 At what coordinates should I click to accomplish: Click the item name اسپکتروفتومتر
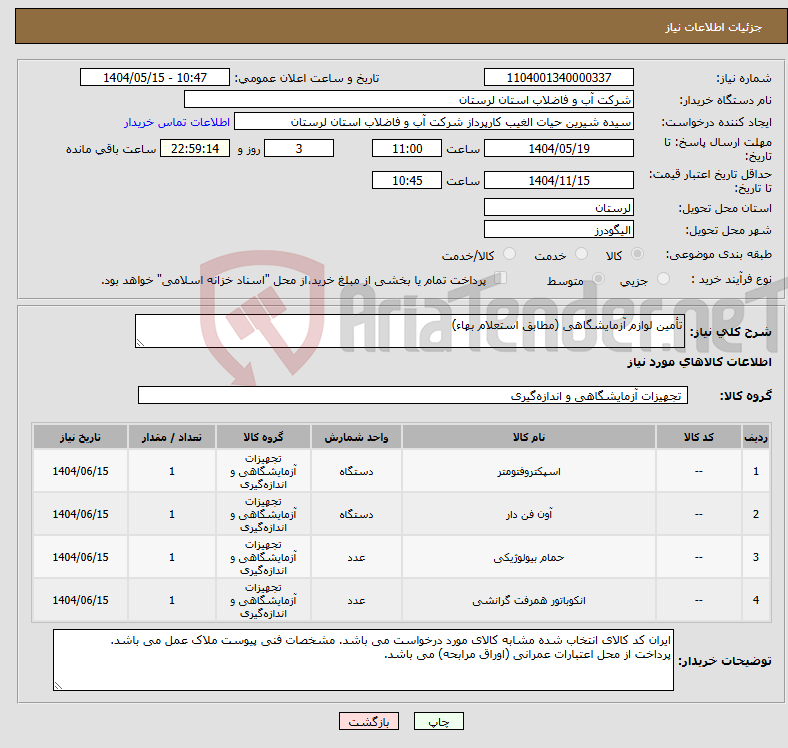click(x=529, y=472)
